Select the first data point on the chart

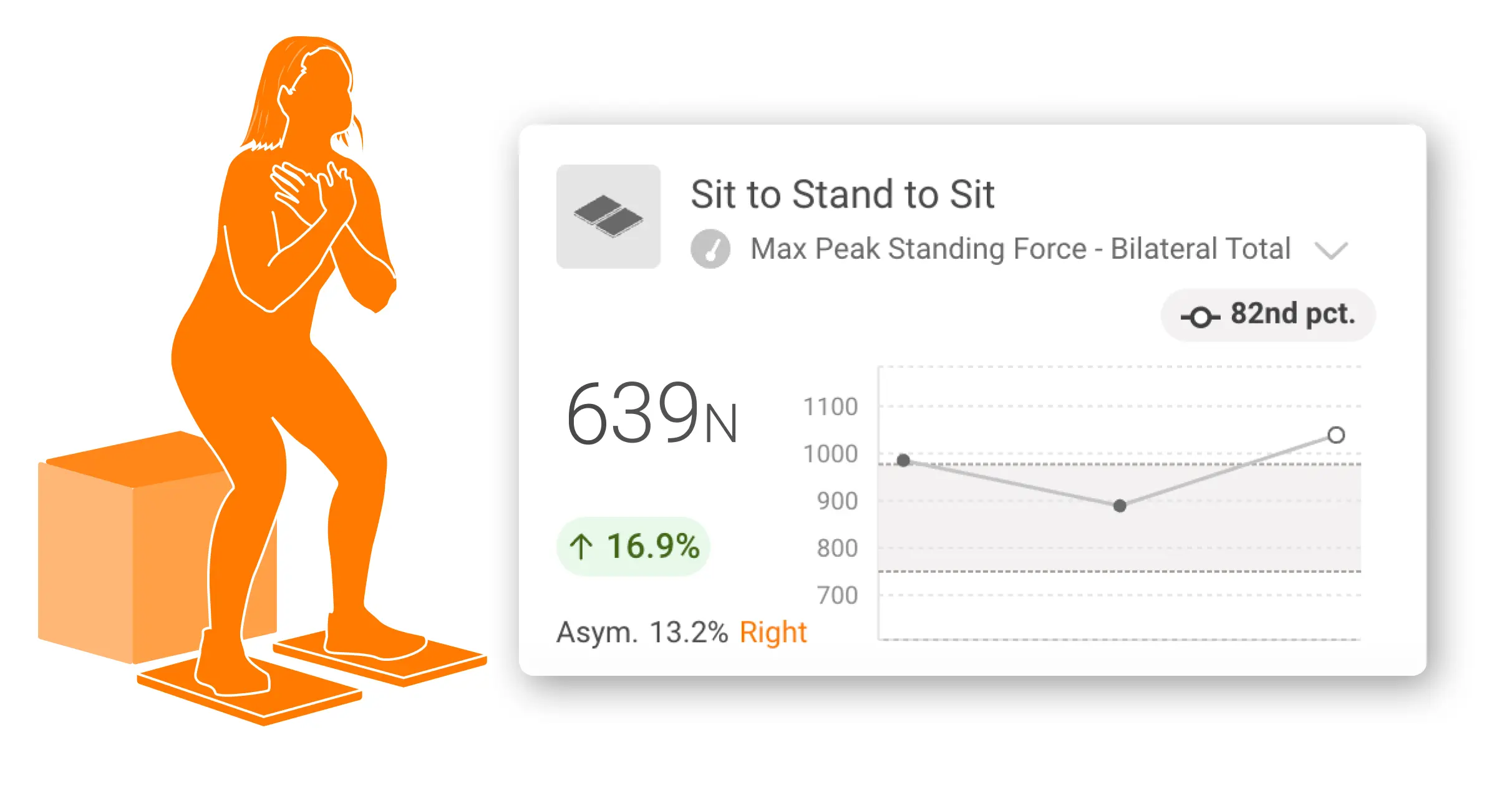[903, 460]
